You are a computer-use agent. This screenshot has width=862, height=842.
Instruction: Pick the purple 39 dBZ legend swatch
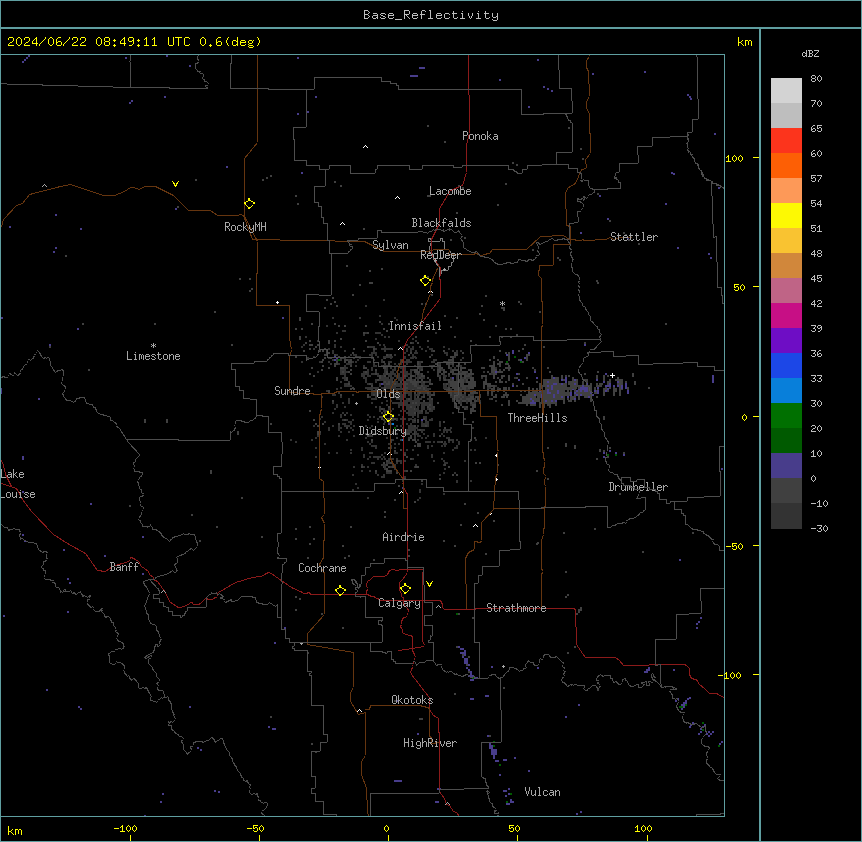pyautogui.click(x=786, y=340)
